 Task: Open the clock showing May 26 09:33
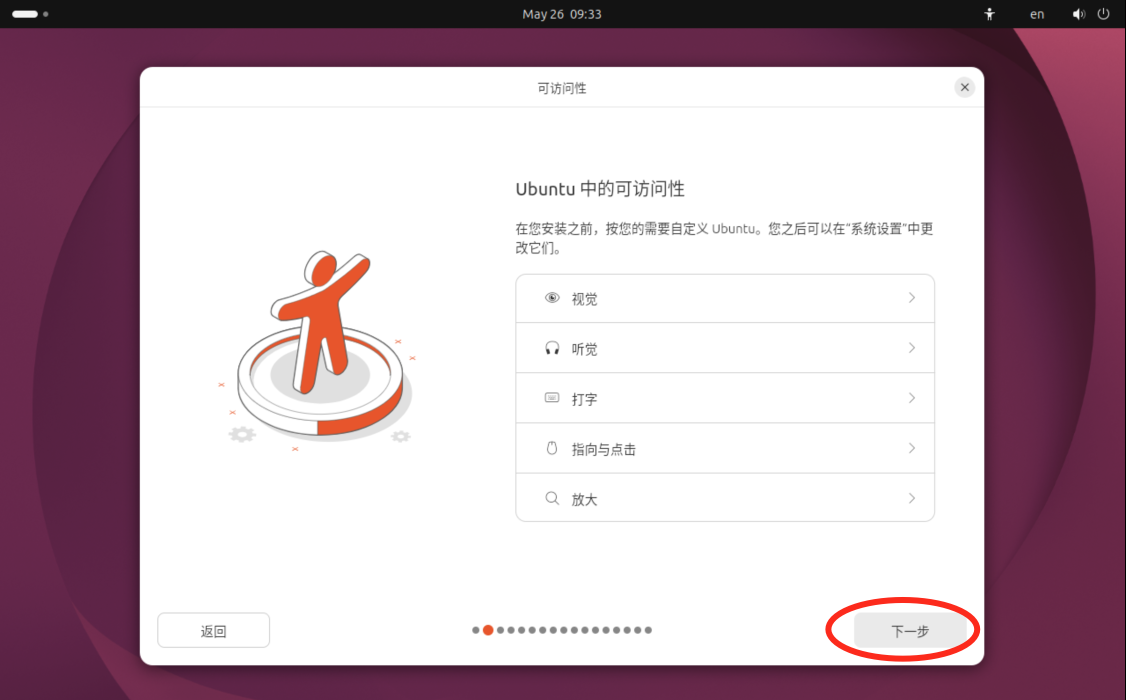coord(562,14)
